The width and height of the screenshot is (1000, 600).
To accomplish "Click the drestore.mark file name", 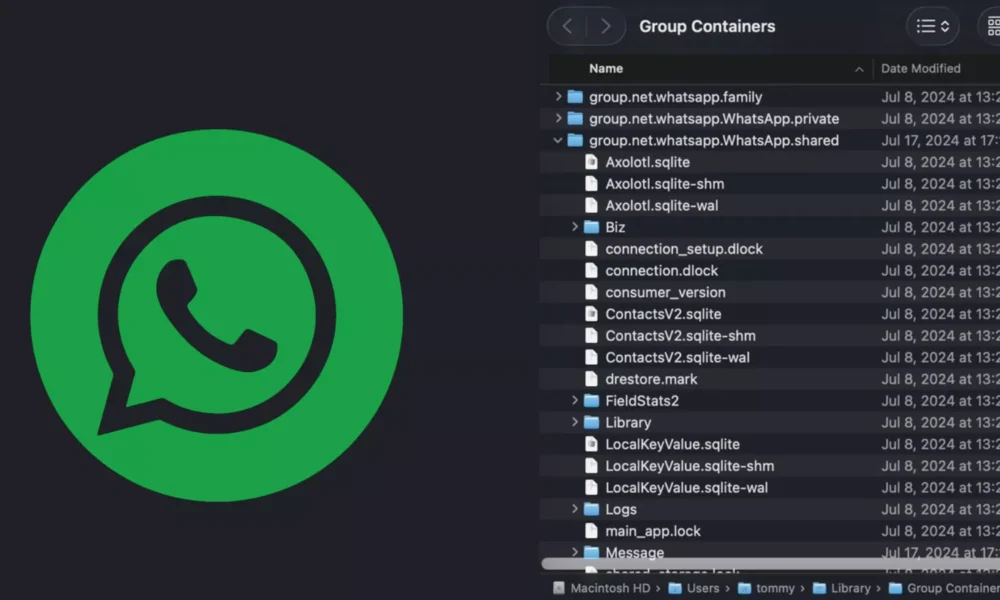I will (651, 379).
